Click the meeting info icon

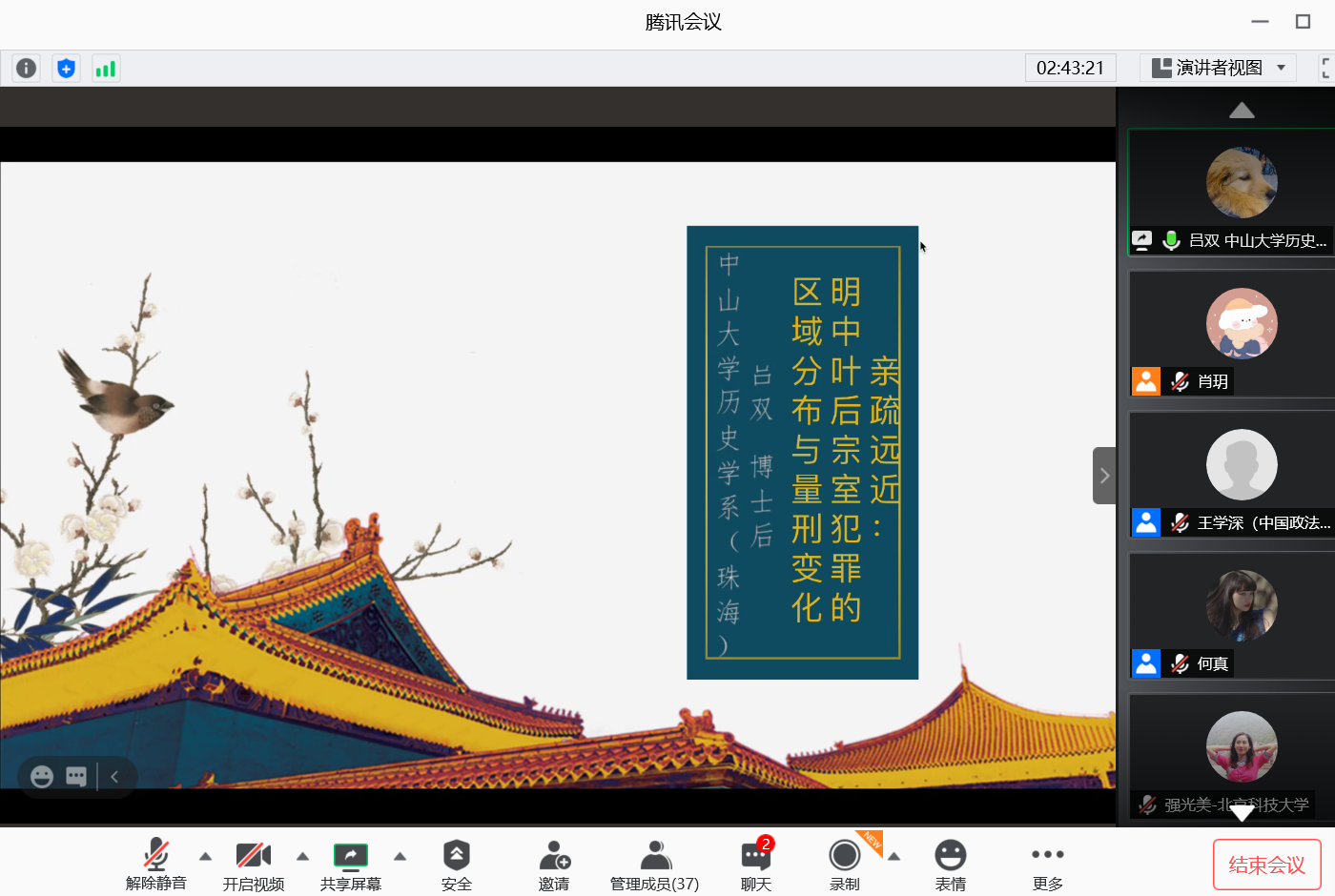point(26,69)
